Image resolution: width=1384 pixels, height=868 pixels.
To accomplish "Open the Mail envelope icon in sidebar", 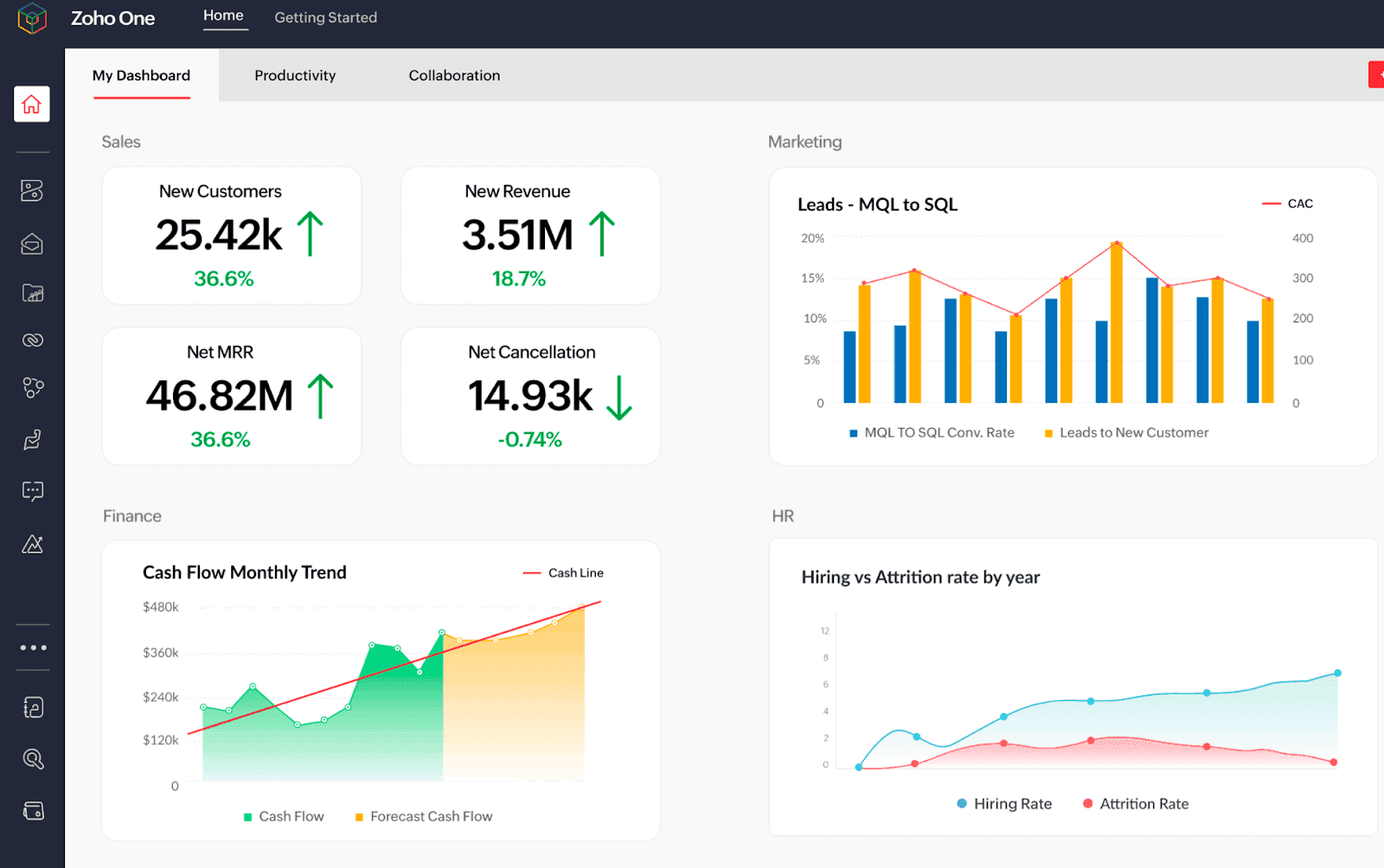I will click(31, 244).
